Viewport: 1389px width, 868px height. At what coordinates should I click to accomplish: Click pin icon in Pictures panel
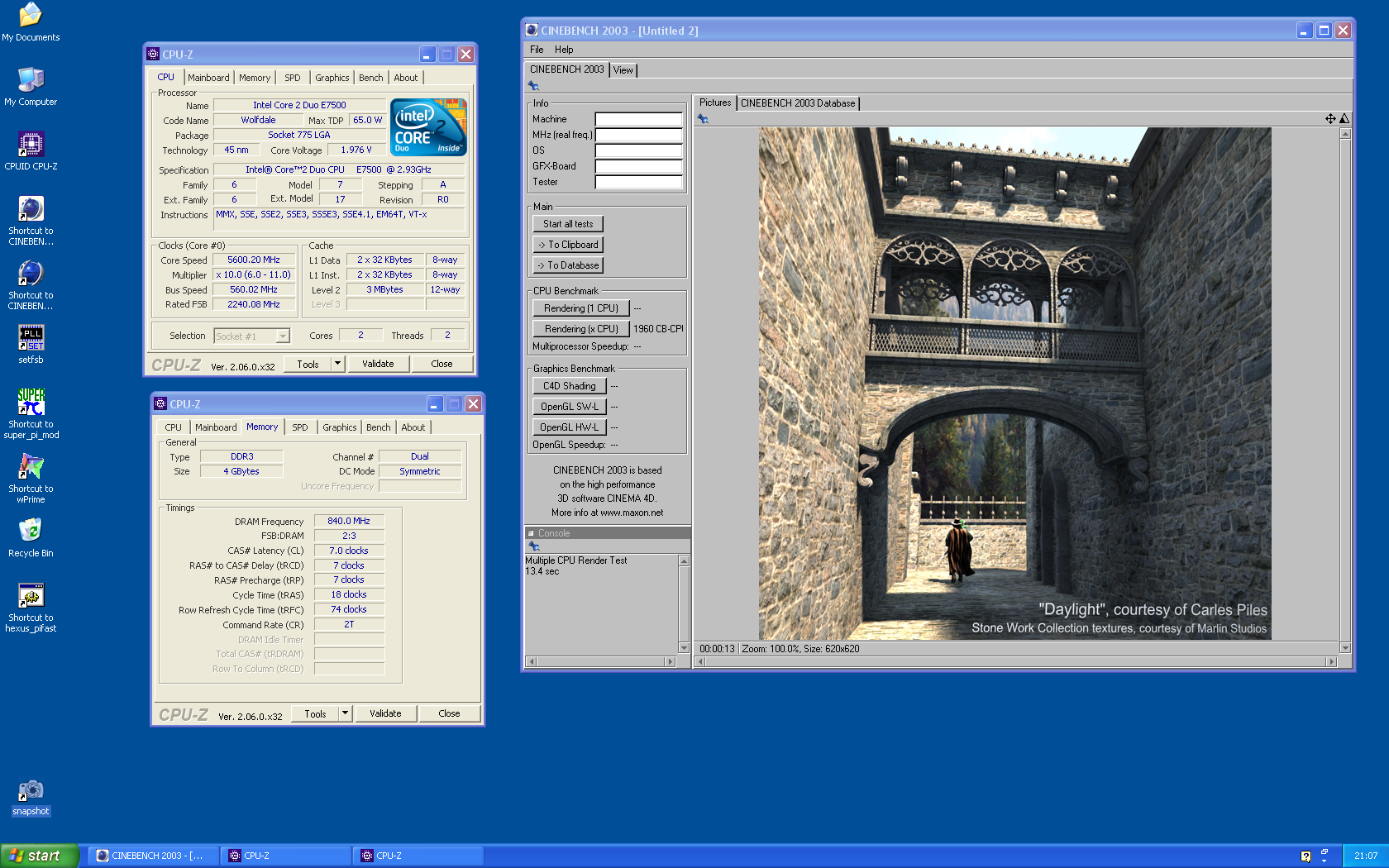pyautogui.click(x=703, y=119)
